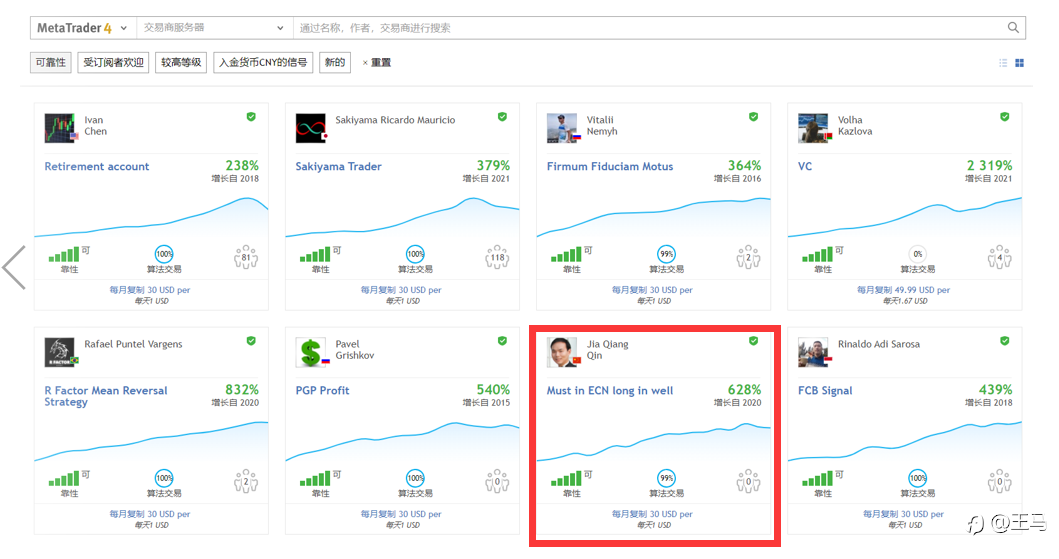This screenshot has height=559, width=1059.
Task: Focus the signal search input field
Action: click(648, 28)
